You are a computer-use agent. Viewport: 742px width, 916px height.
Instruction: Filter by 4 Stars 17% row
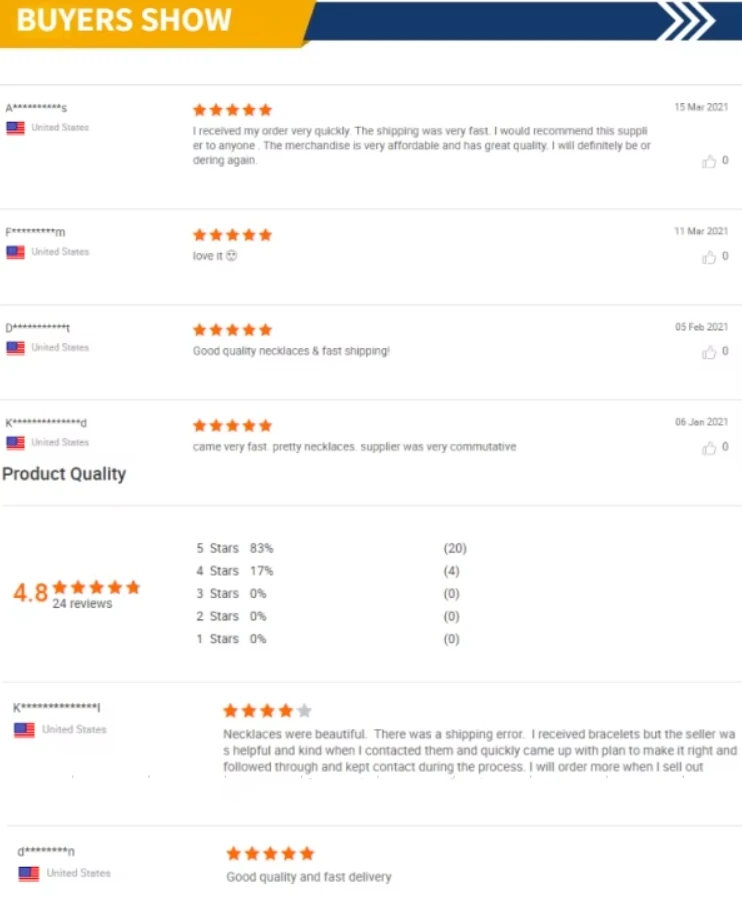point(234,571)
